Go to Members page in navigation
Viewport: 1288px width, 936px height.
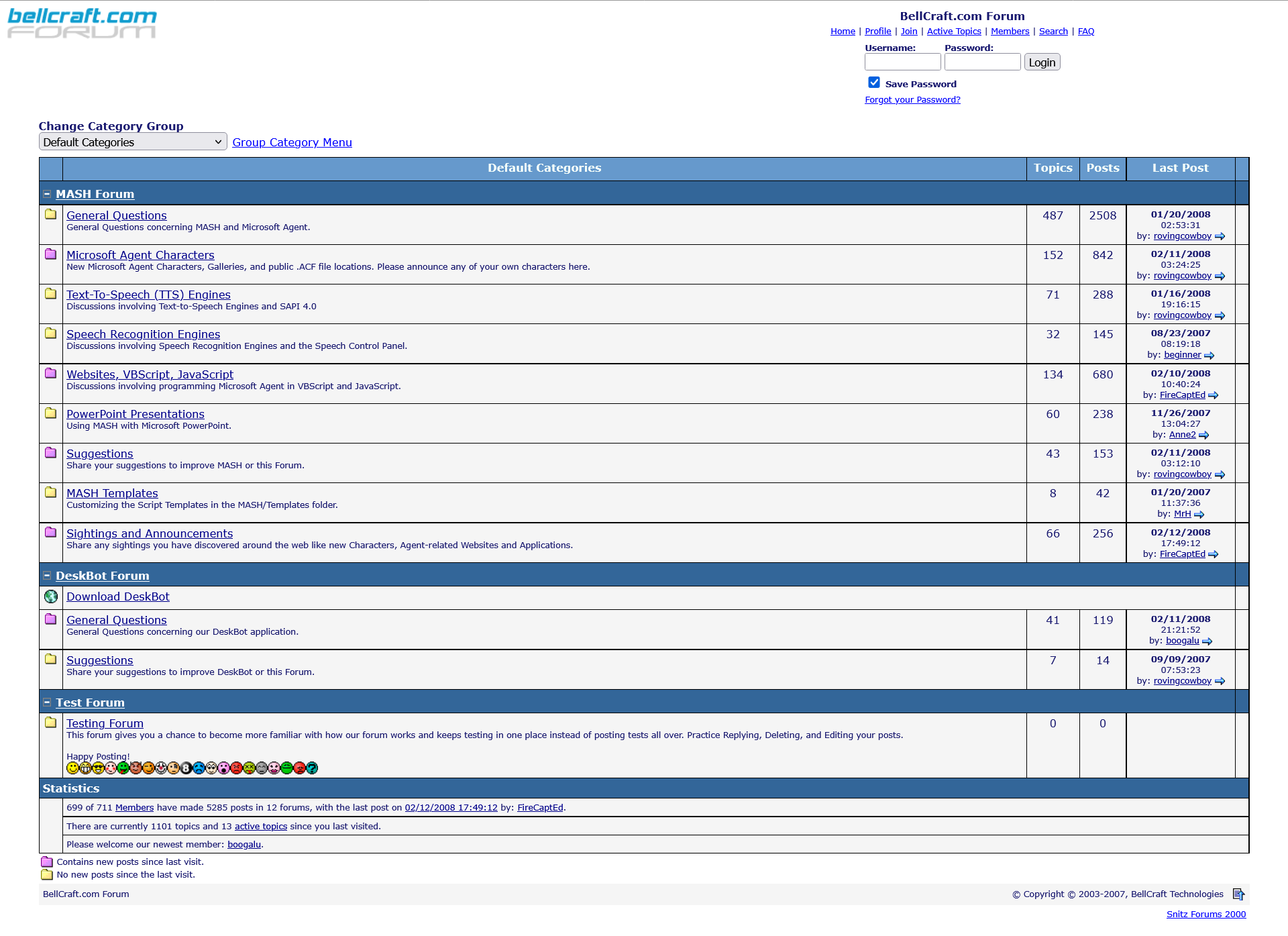click(x=1010, y=32)
